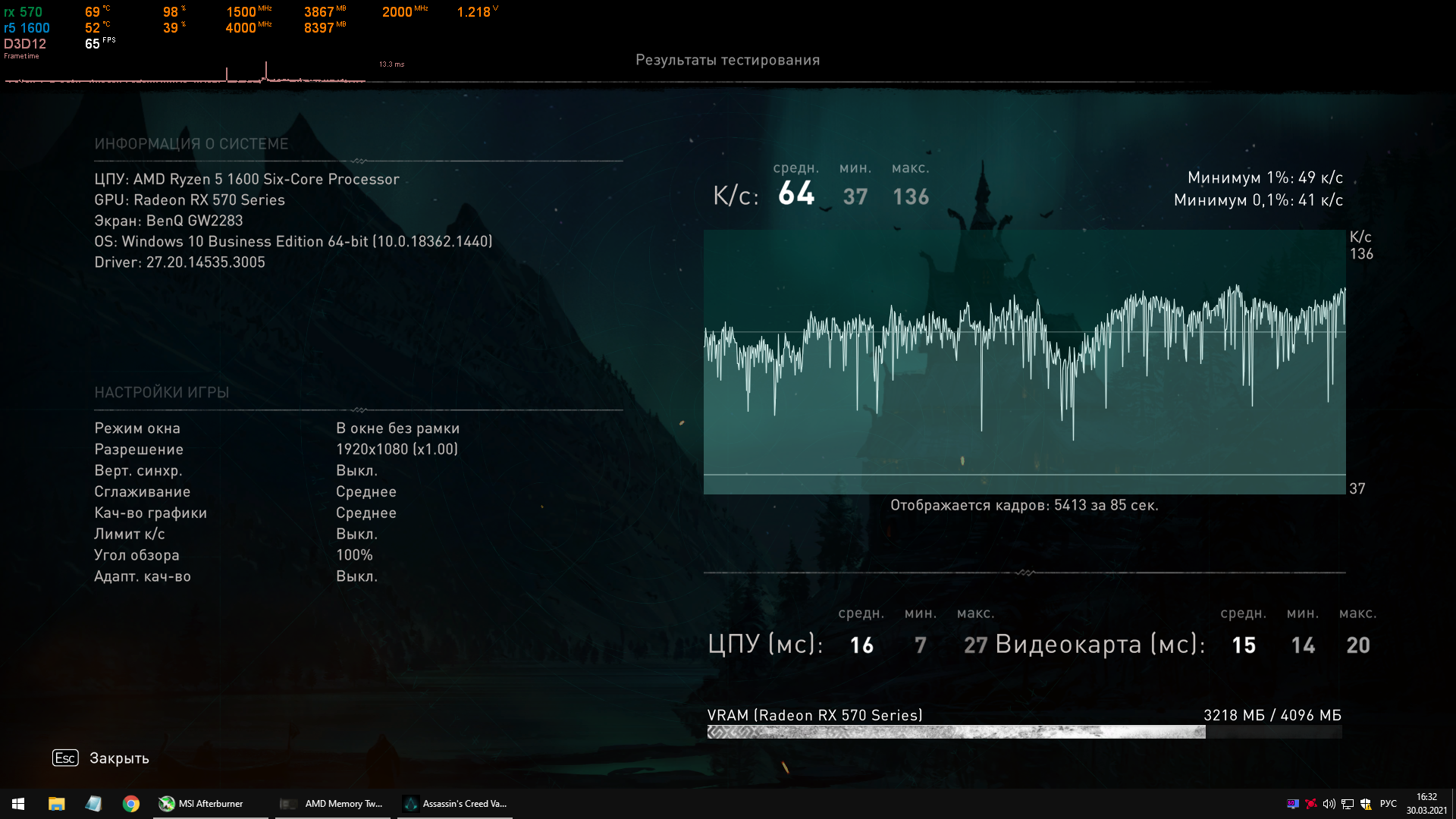
Task: Open the clock and date flyout
Action: click(1426, 804)
